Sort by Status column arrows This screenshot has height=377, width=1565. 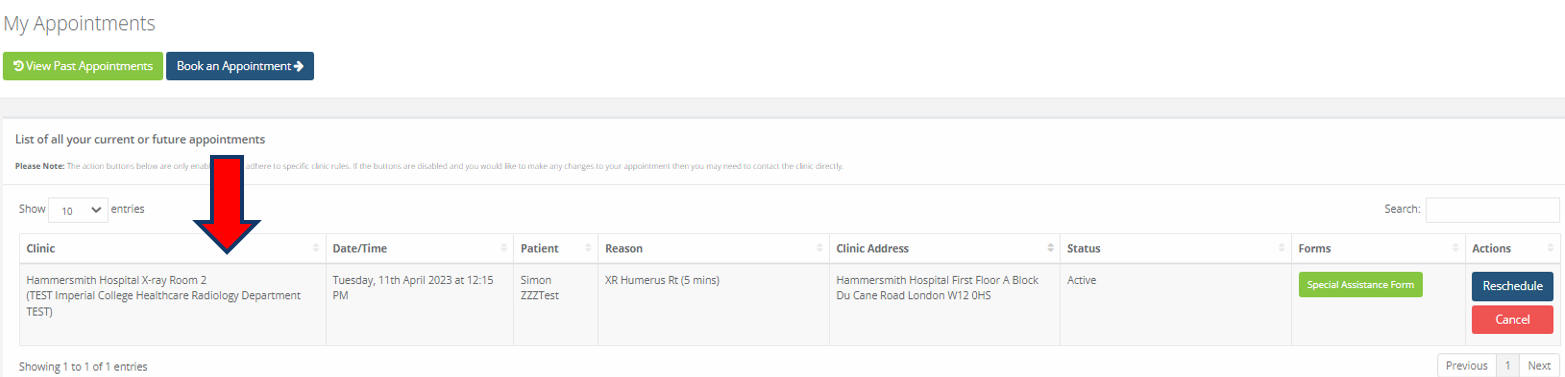[x=1282, y=248]
